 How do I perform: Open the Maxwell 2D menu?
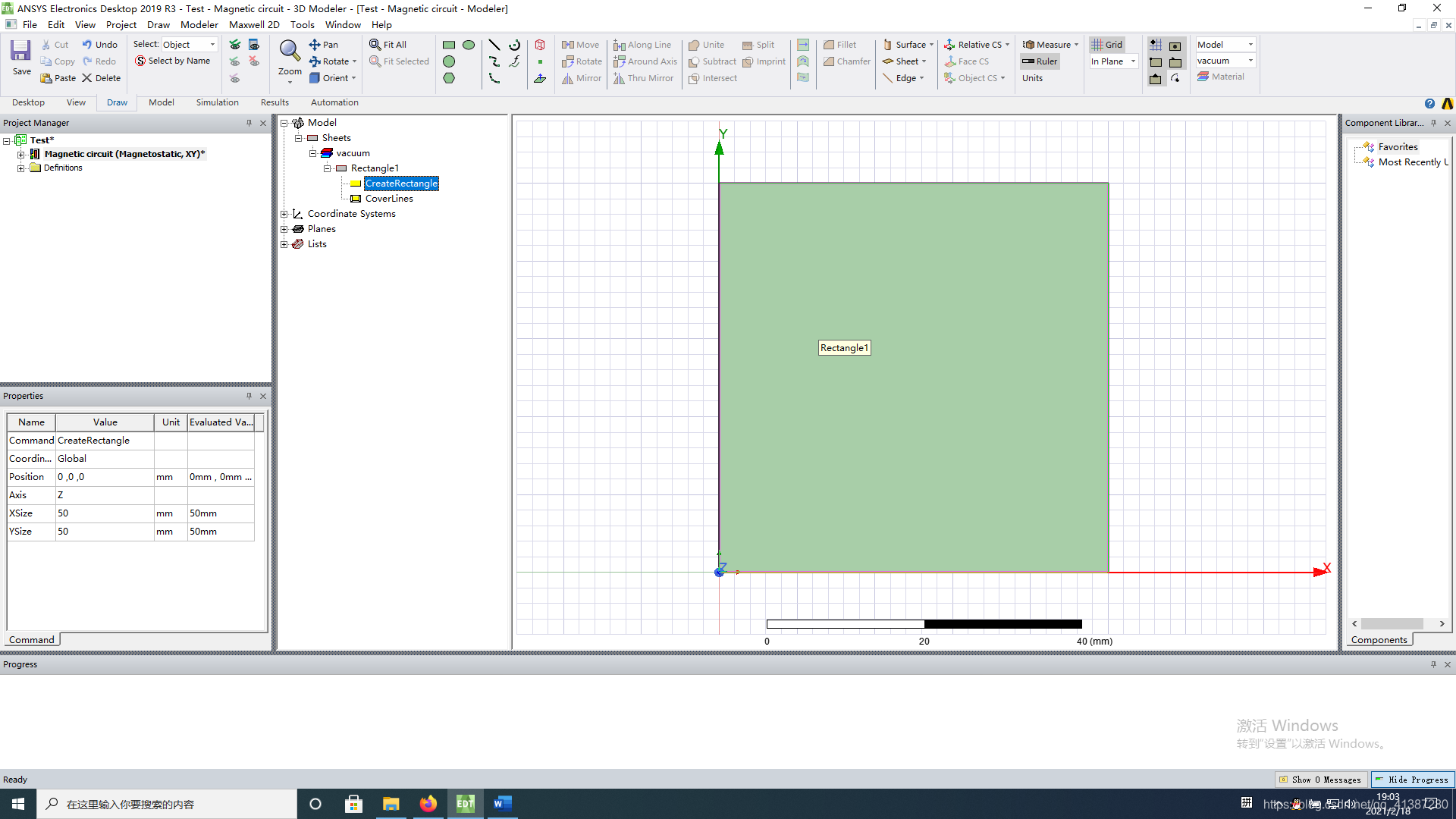click(x=254, y=24)
